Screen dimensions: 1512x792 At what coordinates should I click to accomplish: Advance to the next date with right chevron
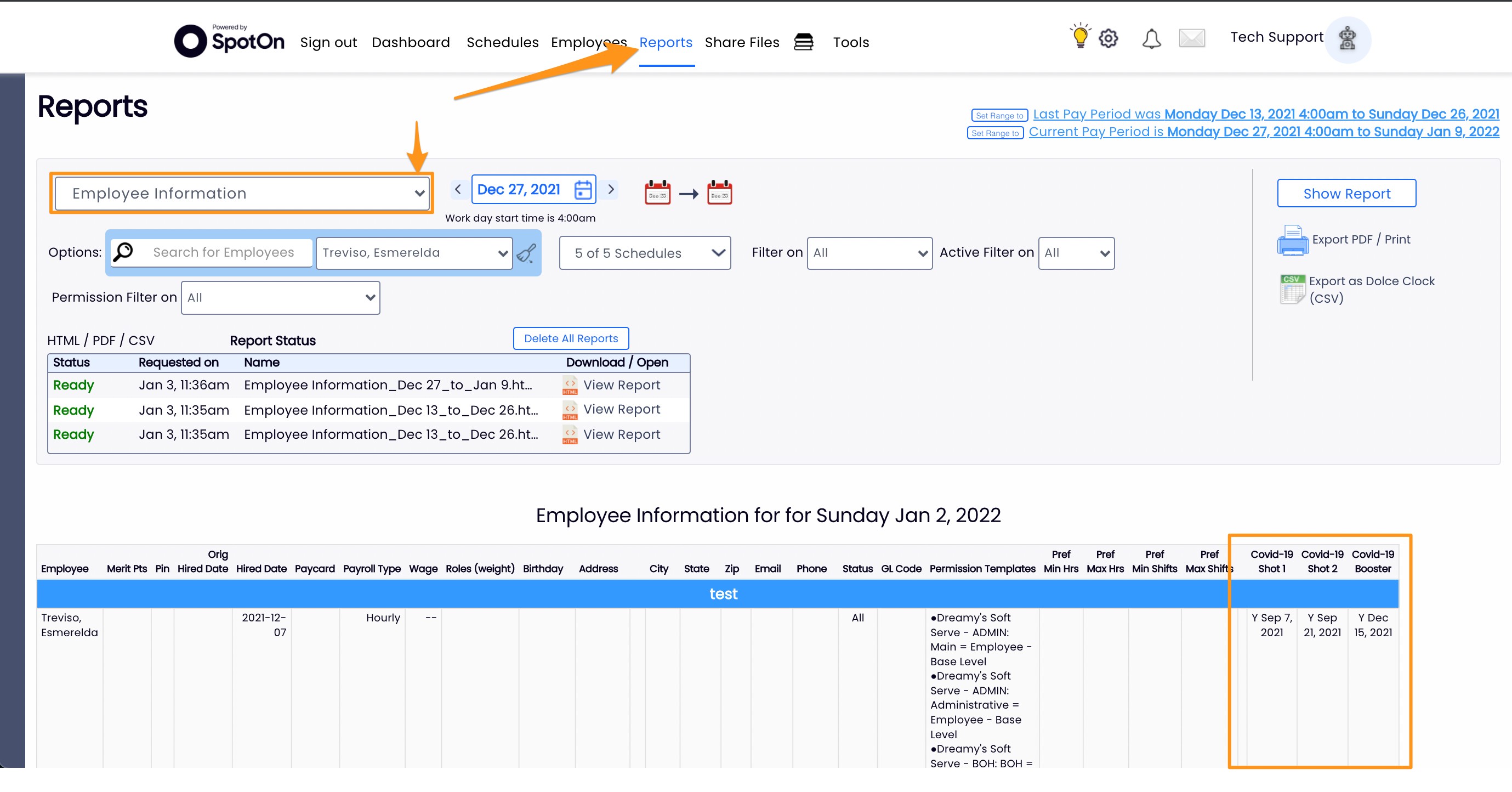pyautogui.click(x=611, y=189)
